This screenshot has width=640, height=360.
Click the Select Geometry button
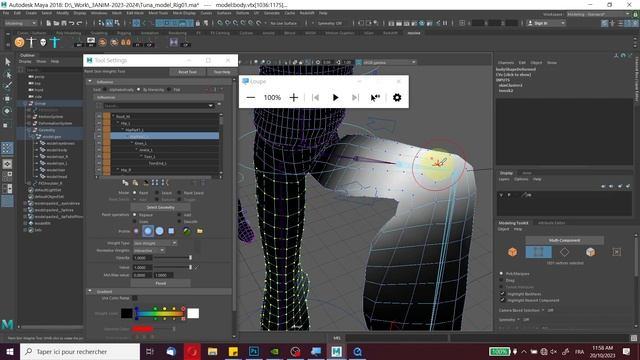(160, 207)
